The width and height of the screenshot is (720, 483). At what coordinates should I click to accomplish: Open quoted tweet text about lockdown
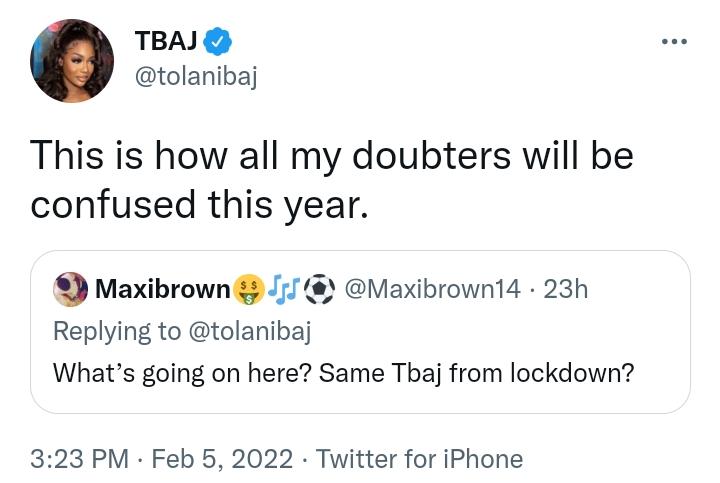pos(344,373)
